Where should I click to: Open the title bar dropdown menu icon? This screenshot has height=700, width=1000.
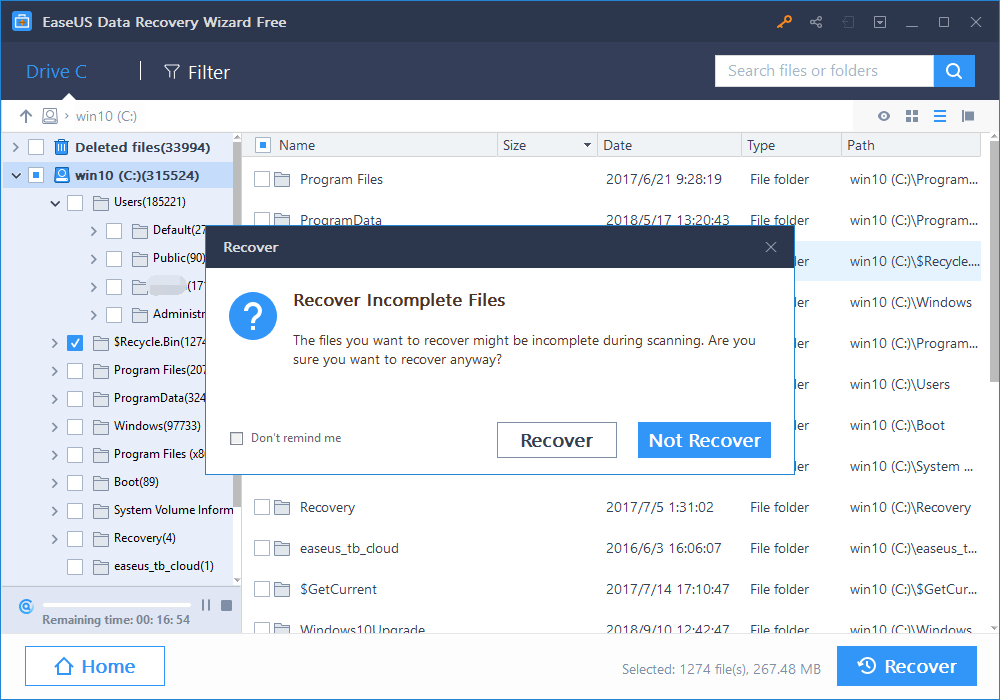[x=879, y=22]
